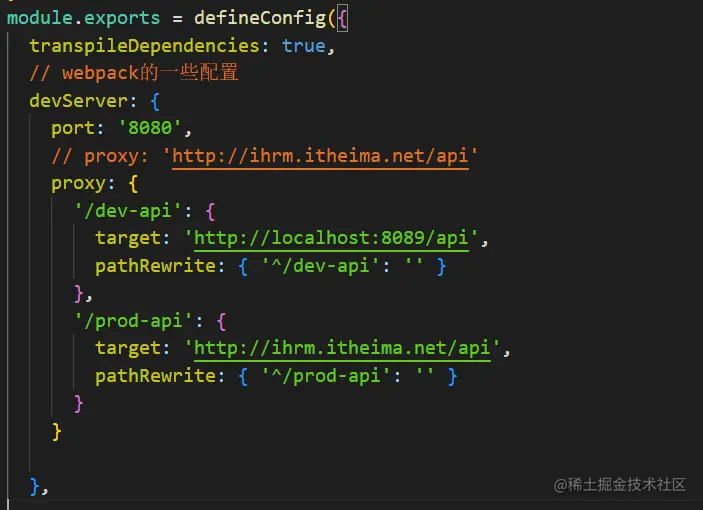Click the '^/prod-api' regex string

coord(326,376)
